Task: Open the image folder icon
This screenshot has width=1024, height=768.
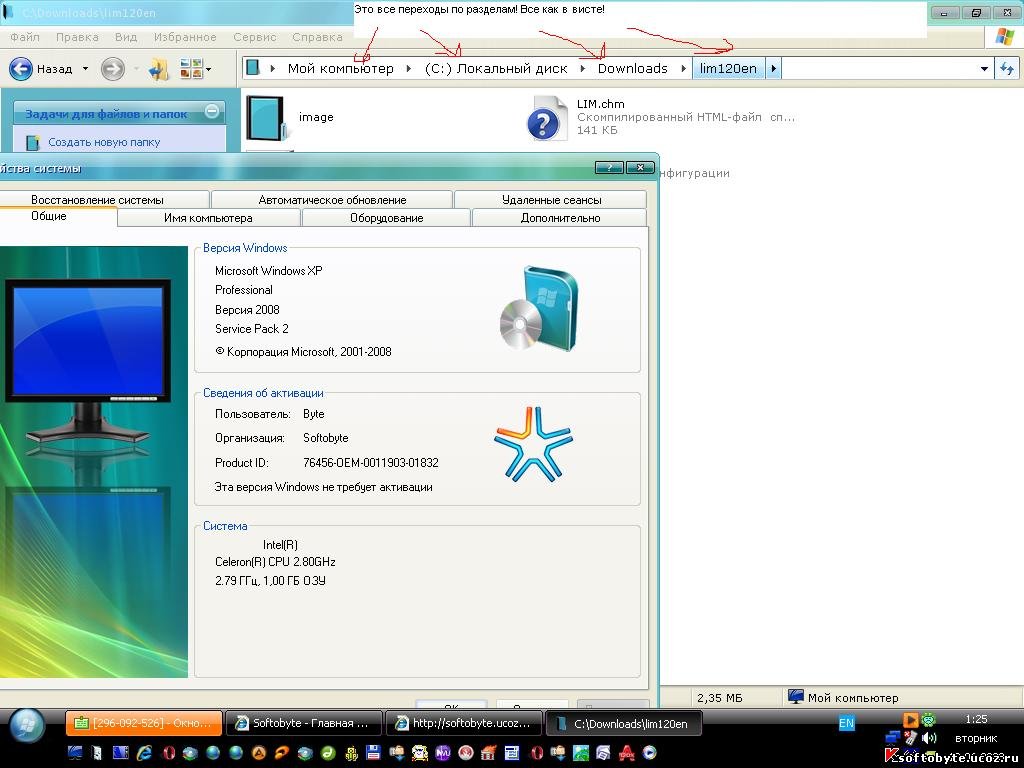Action: pos(266,118)
